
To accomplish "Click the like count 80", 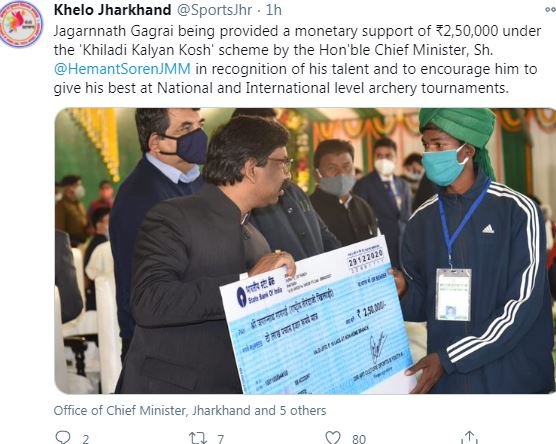I will click(359, 439).
